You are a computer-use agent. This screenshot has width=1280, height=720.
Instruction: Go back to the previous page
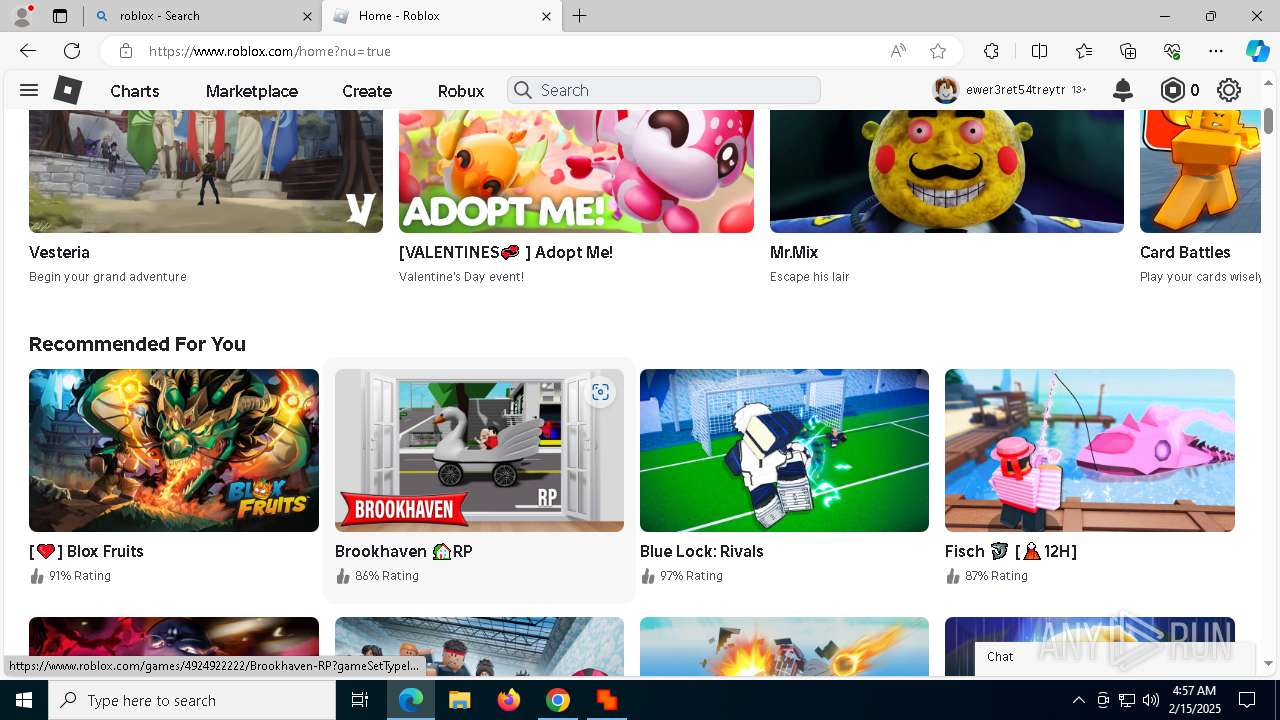click(x=28, y=51)
